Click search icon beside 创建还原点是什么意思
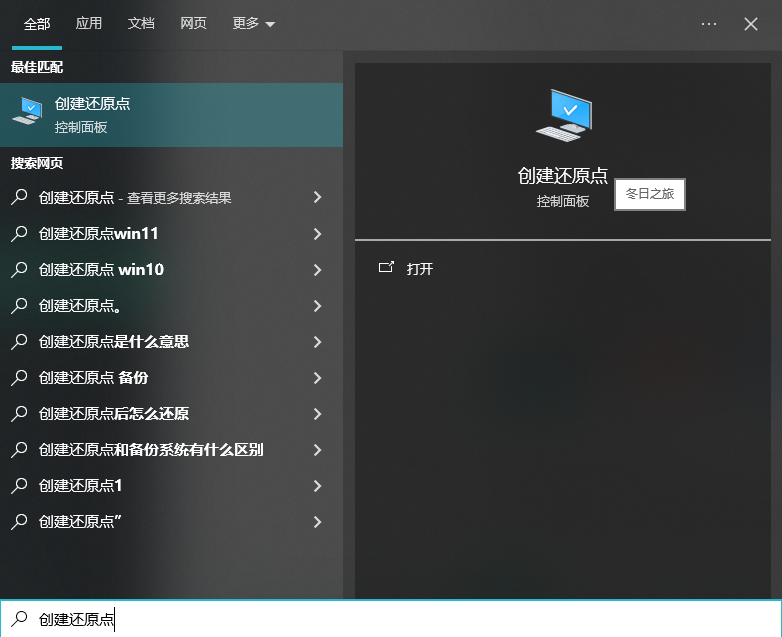The width and height of the screenshot is (782, 637). [x=19, y=342]
